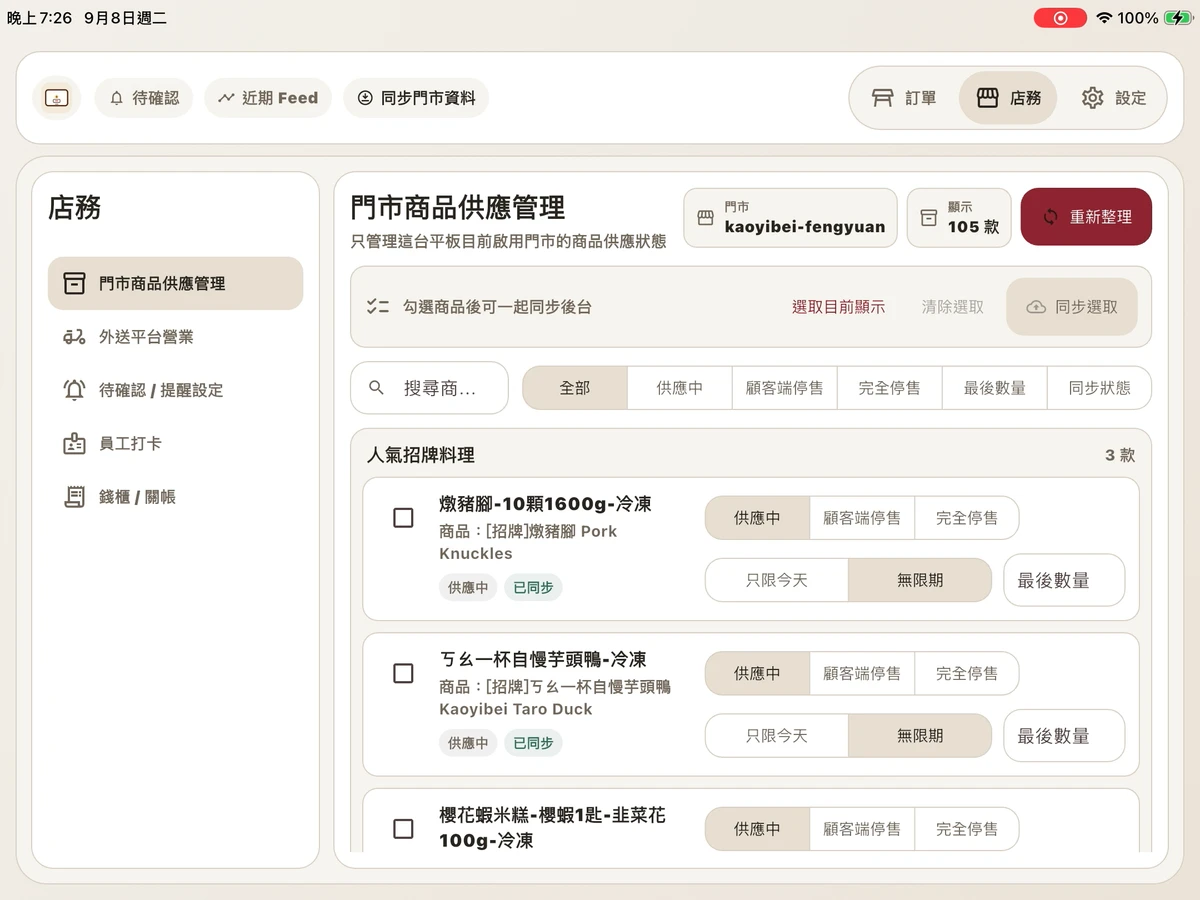1200x900 pixels.
Task: Set 芋頭鴨 status to 顧客端停售
Action: (862, 674)
